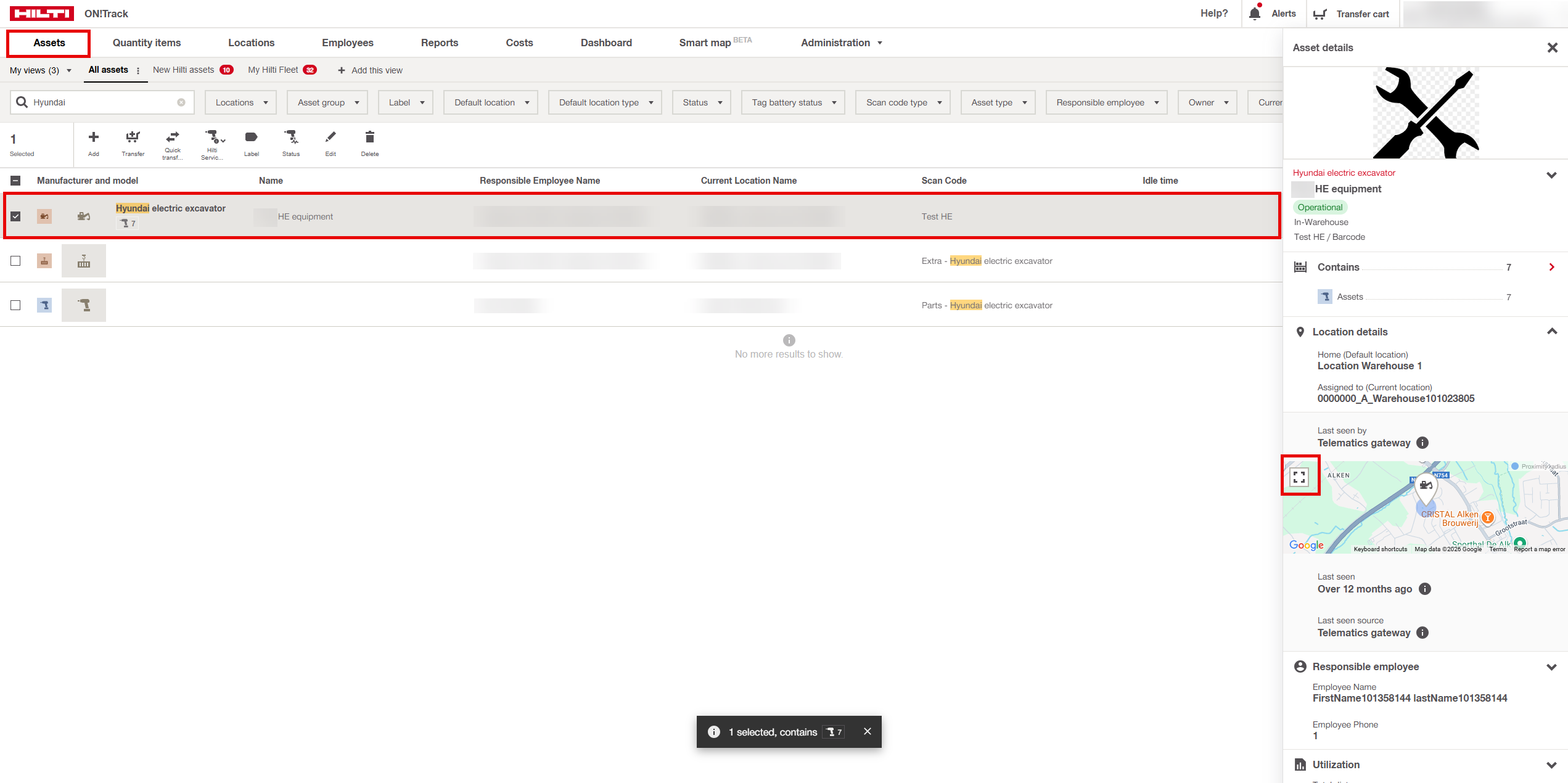Click the excavator map marker pin

click(x=1426, y=490)
